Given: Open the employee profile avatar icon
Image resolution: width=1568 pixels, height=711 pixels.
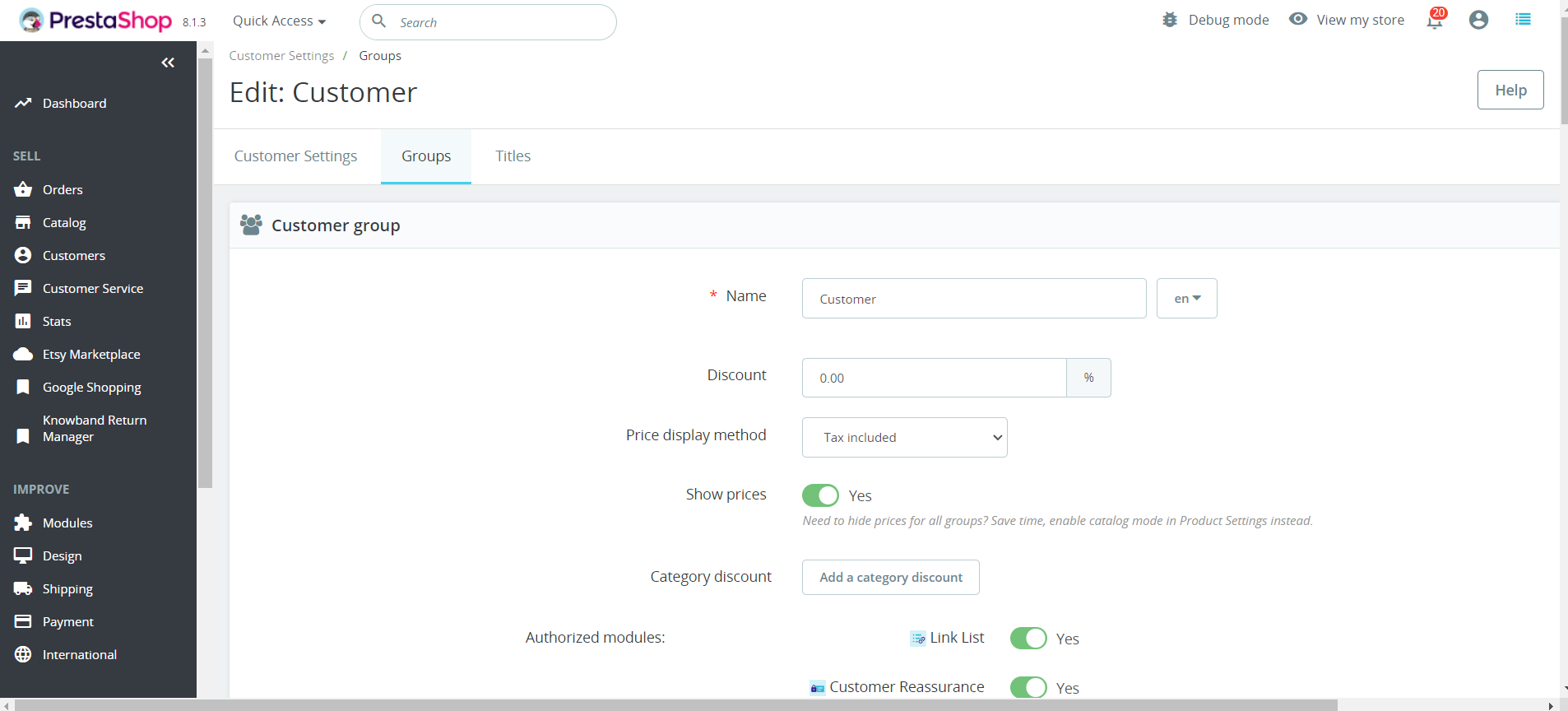Looking at the screenshot, I should pos(1478,20).
